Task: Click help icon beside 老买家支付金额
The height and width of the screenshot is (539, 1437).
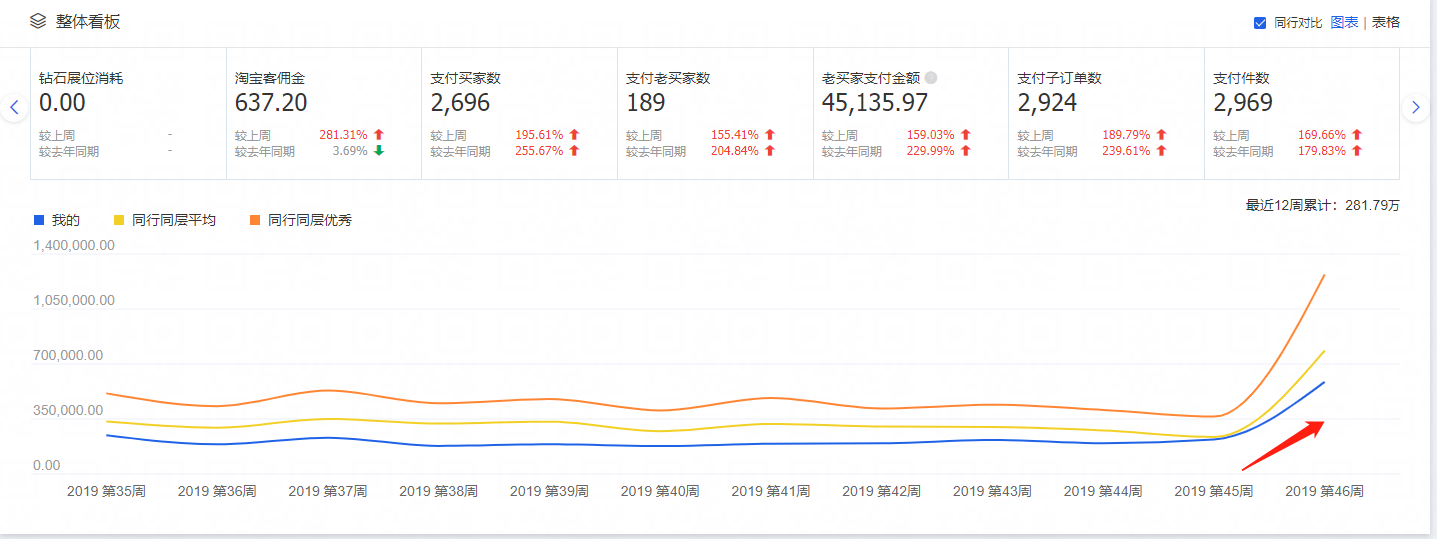Action: click(931, 78)
